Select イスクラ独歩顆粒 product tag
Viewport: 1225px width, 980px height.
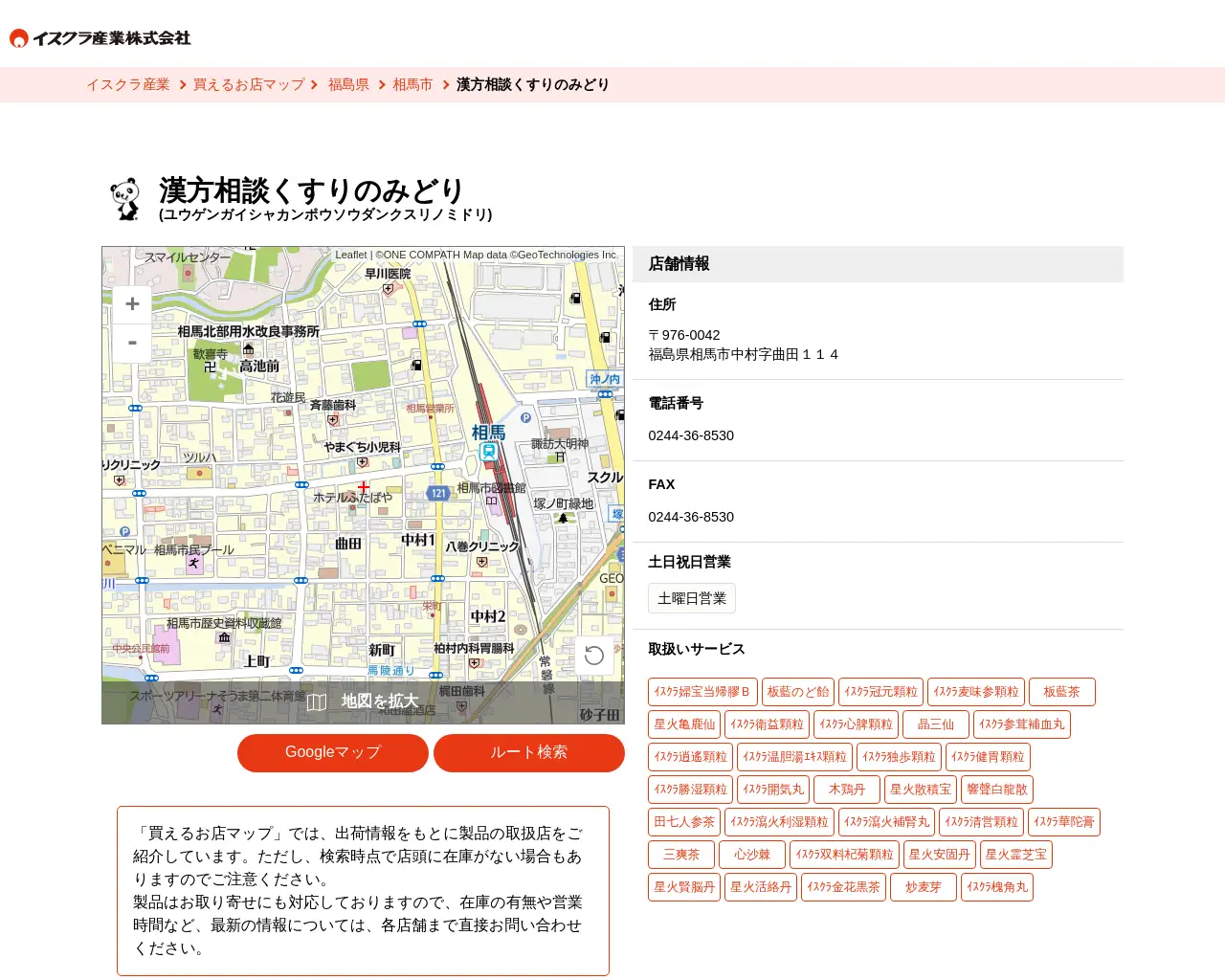(x=899, y=757)
